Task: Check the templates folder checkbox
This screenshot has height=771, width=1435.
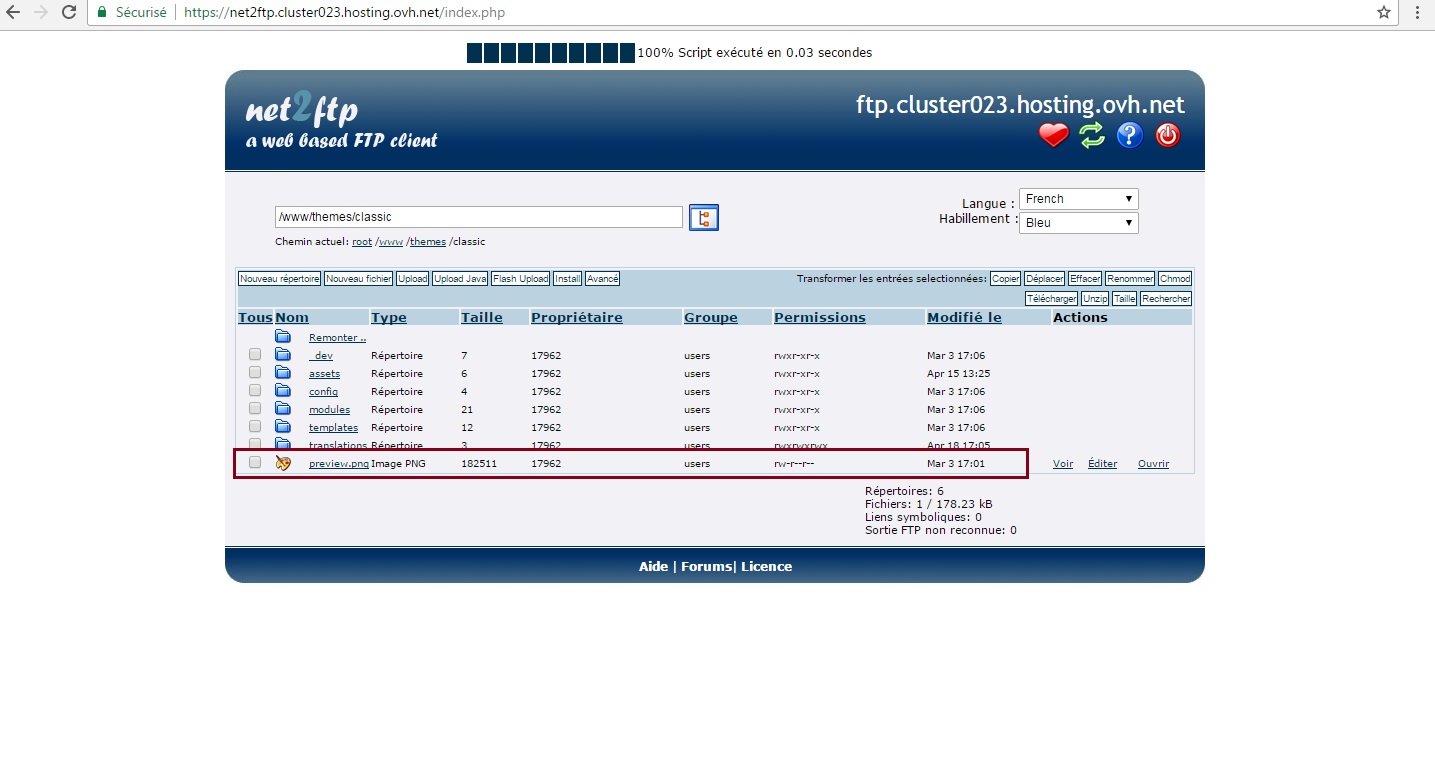Action: coord(255,426)
